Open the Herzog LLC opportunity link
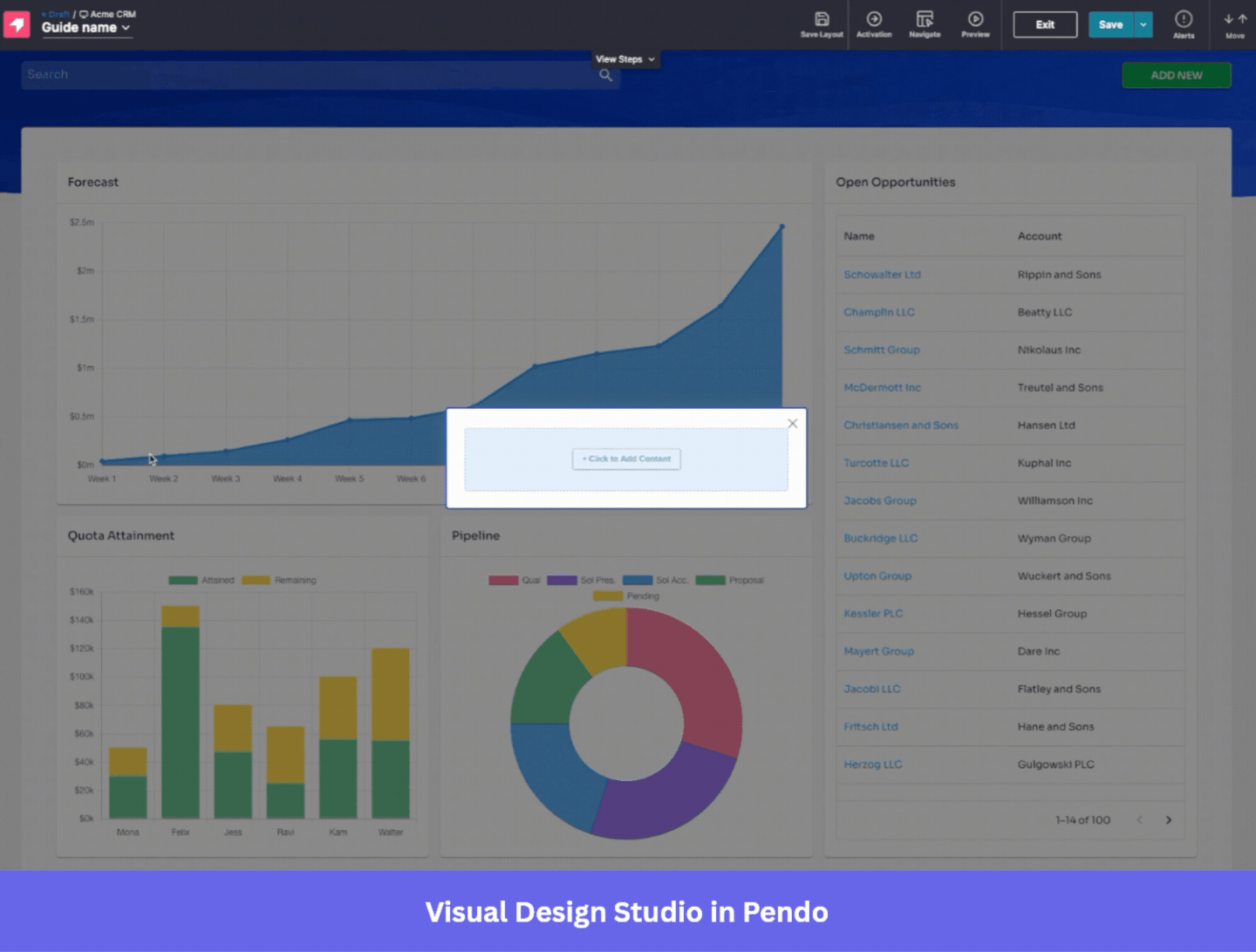This screenshot has height=952, width=1256. pyautogui.click(x=872, y=765)
